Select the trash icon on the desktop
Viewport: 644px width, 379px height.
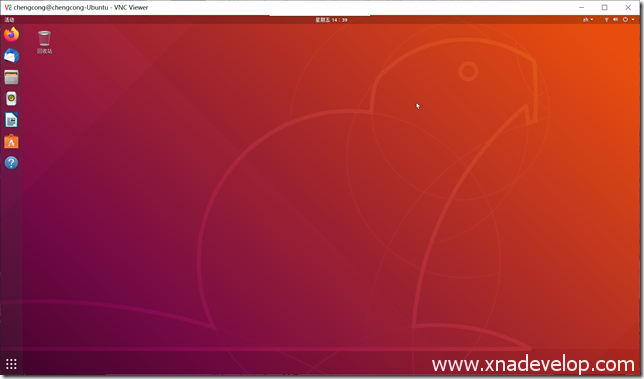[x=44, y=42]
